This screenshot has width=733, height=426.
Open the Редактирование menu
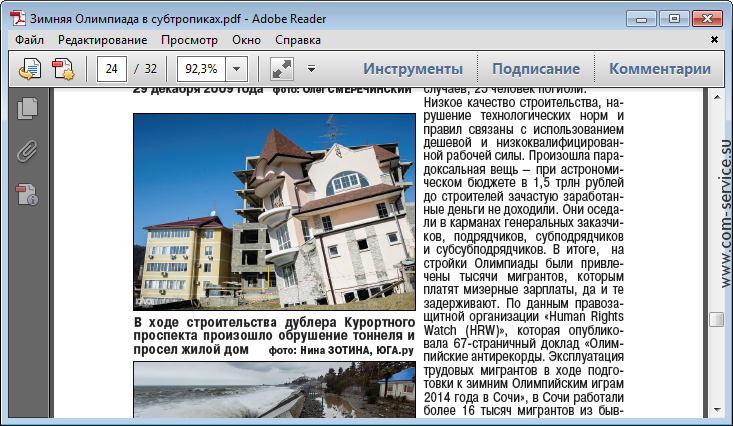click(x=102, y=40)
